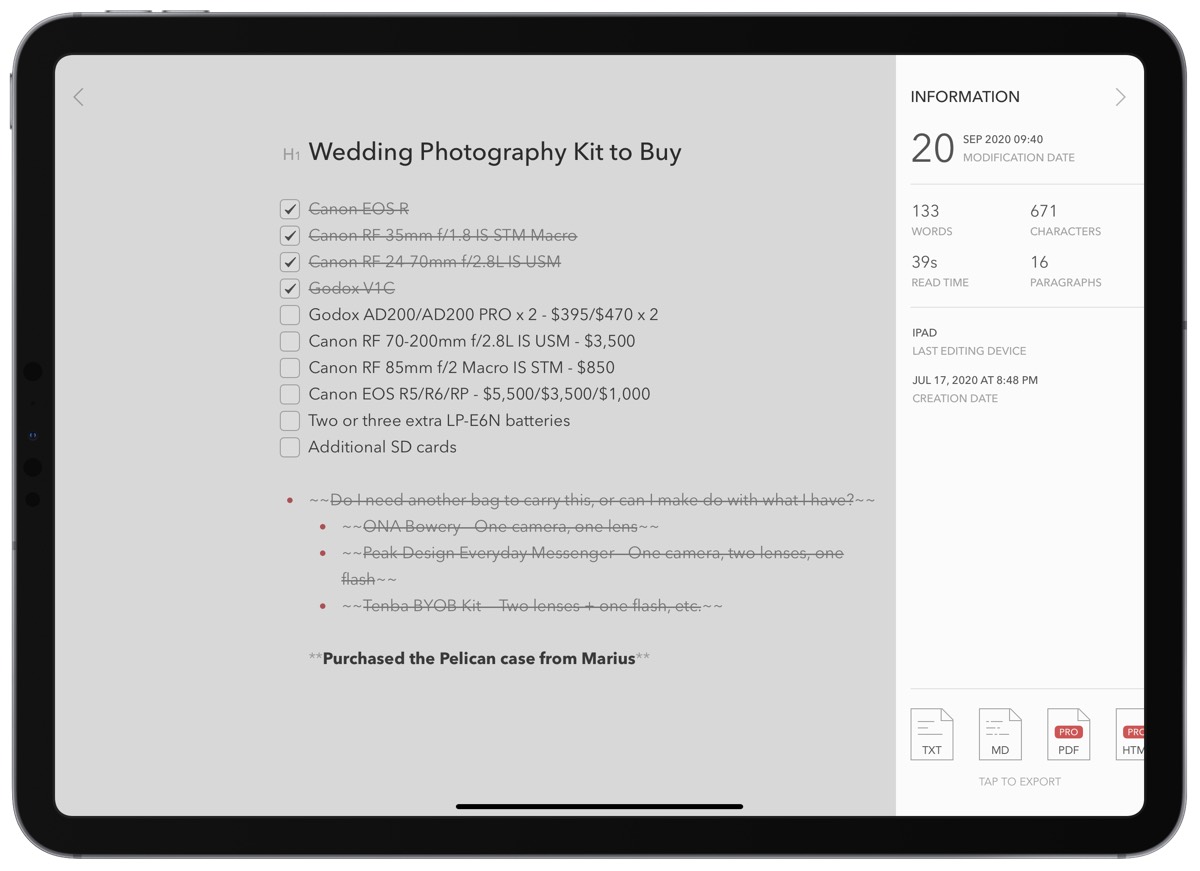Image resolution: width=1200 pixels, height=871 pixels.
Task: Uncheck the Godox V1C checkbox
Action: [x=290, y=288]
